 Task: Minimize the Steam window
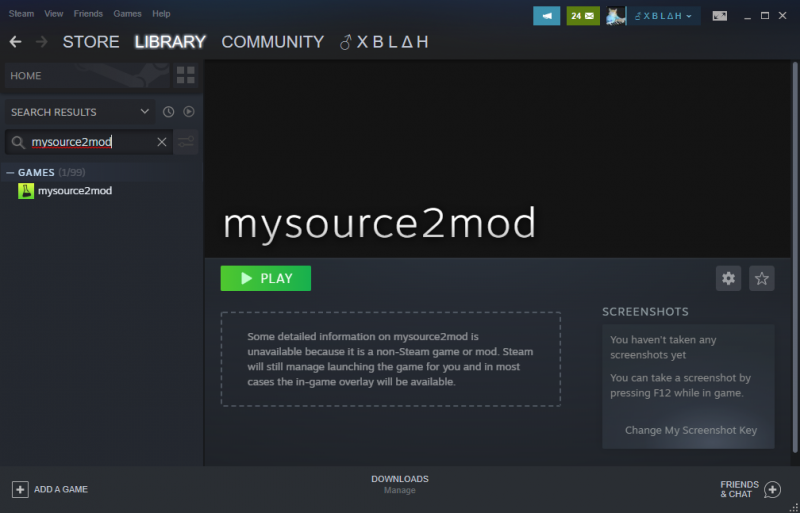(x=747, y=16)
